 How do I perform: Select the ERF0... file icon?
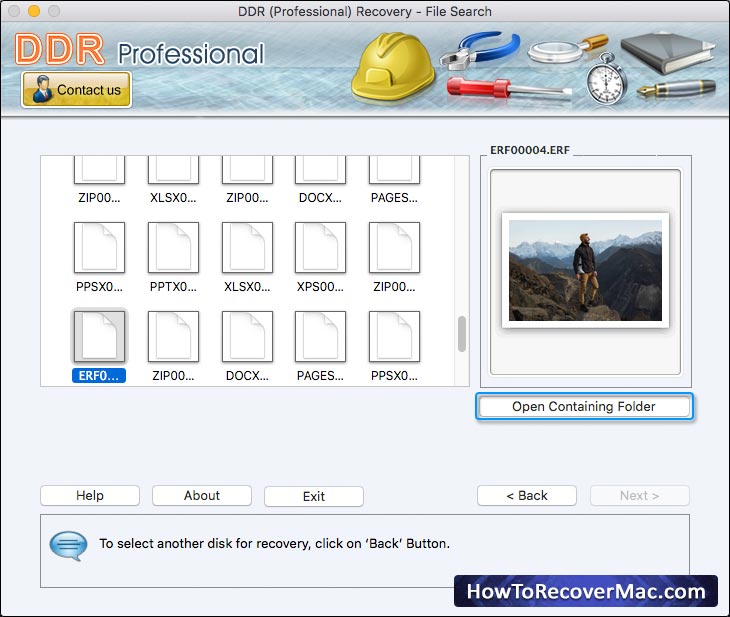[x=99, y=337]
